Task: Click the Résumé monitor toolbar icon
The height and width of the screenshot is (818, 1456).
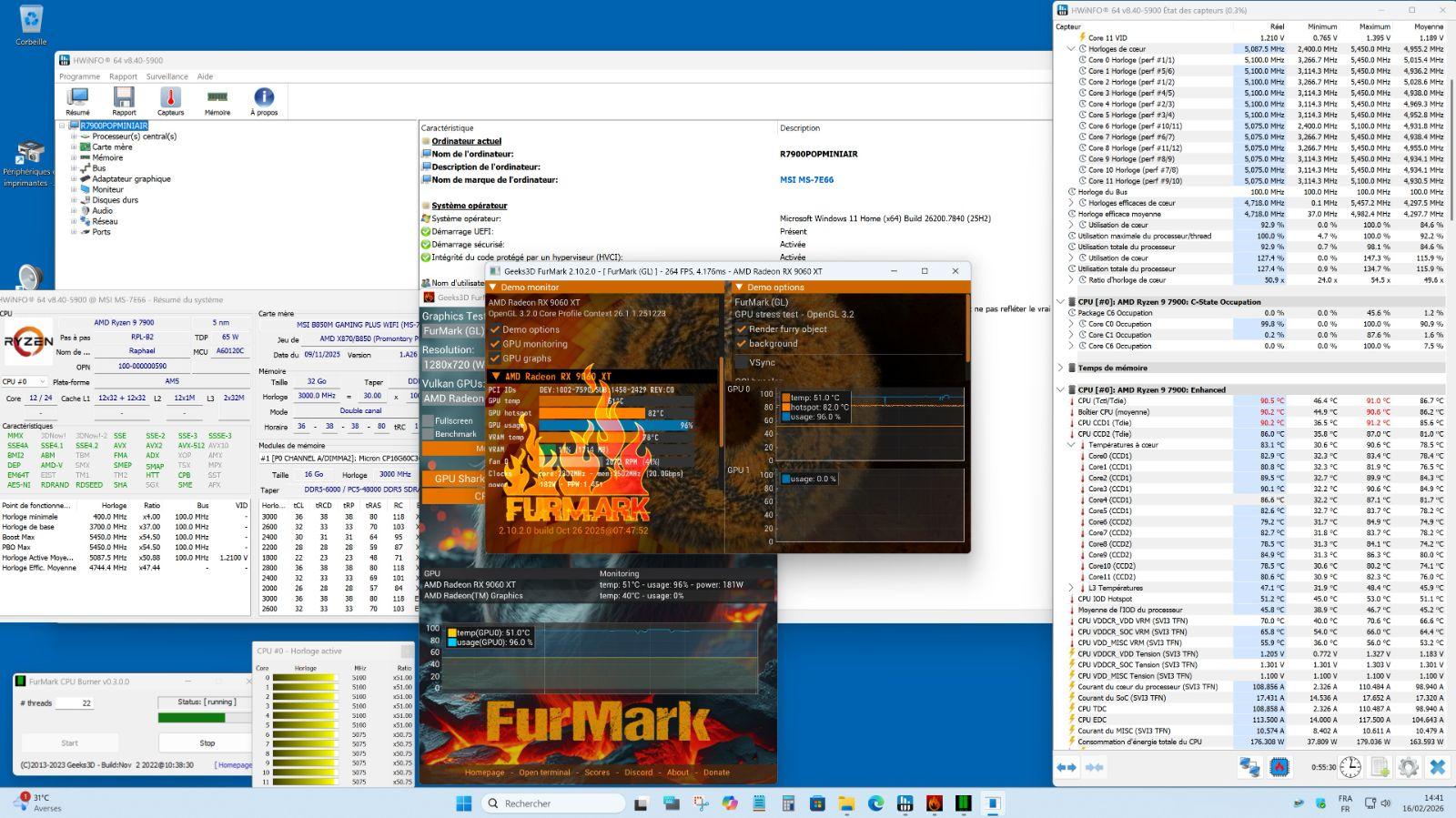Action: [78, 98]
